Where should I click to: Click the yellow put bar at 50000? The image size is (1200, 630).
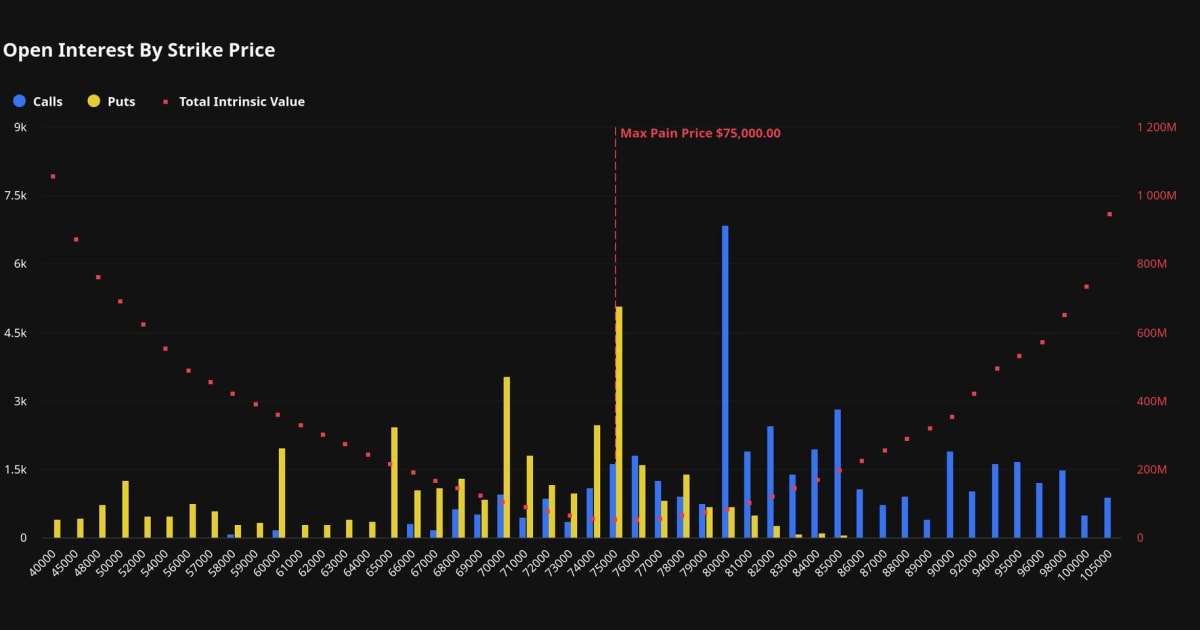pyautogui.click(x=125, y=510)
